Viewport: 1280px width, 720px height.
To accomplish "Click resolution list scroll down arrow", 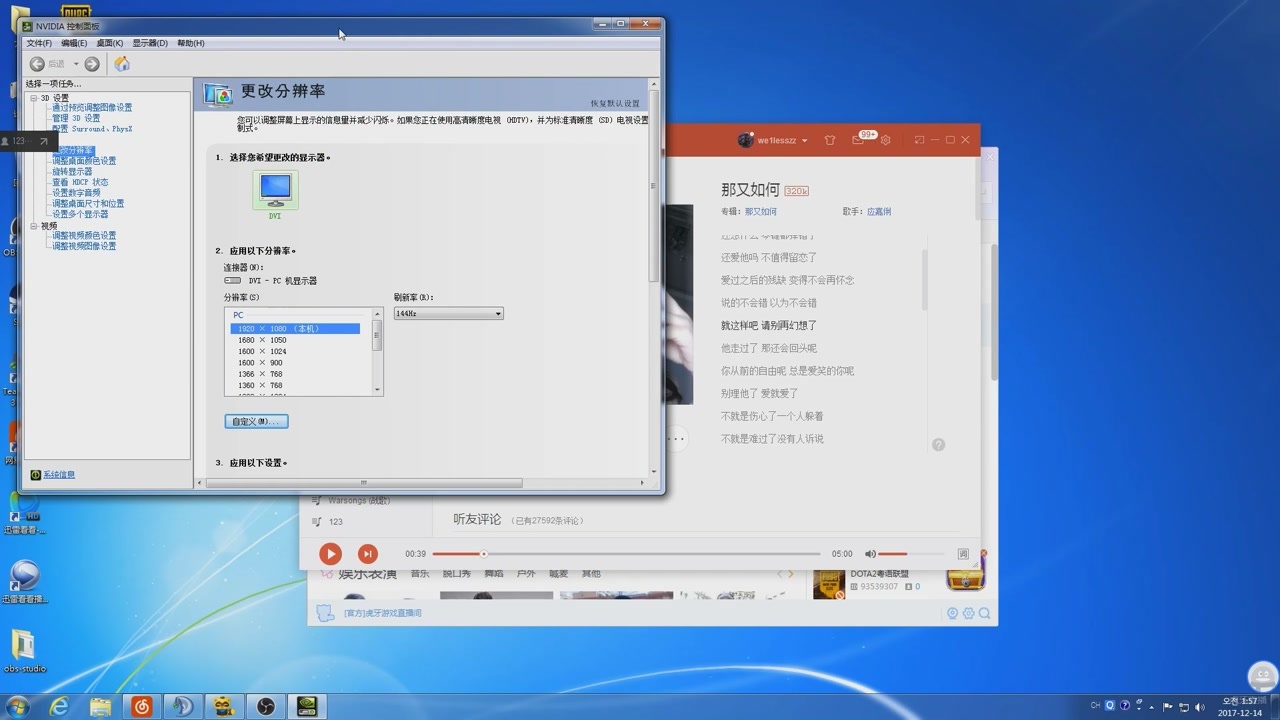I will 377,389.
